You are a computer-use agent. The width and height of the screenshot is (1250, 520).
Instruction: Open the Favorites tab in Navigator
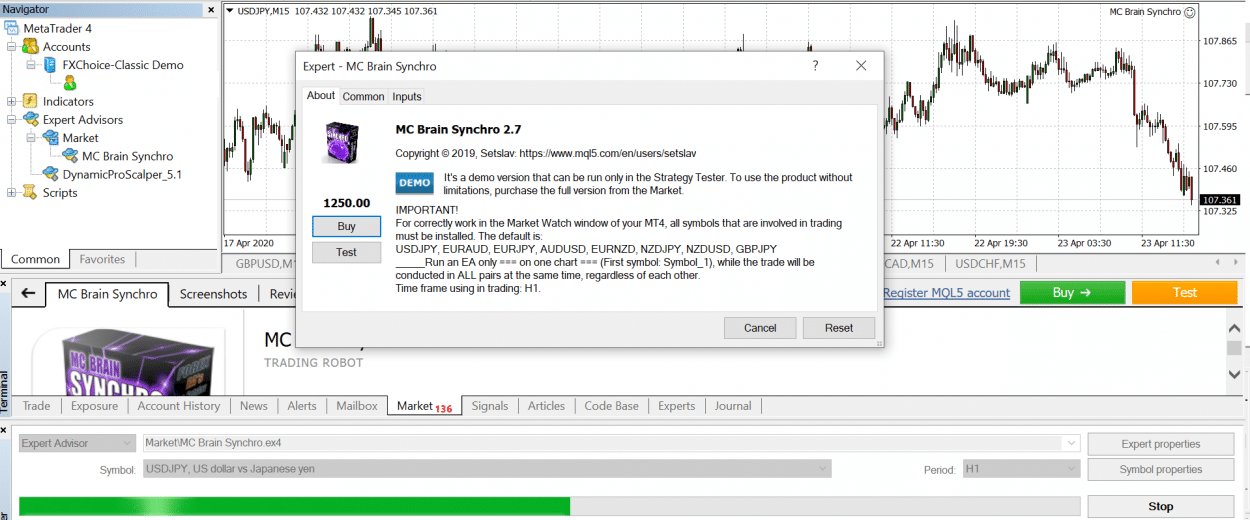point(103,260)
